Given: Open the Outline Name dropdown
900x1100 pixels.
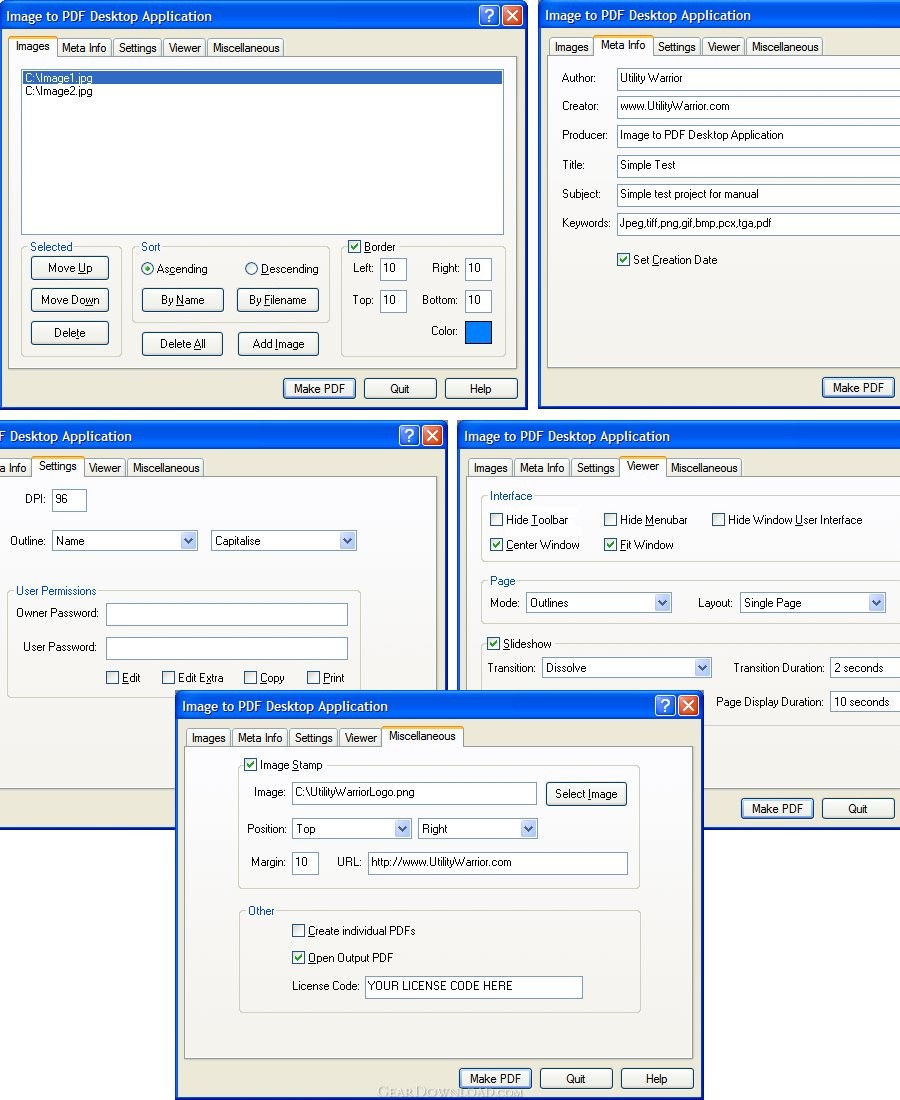Looking at the screenshot, I should pyautogui.click(x=125, y=540).
